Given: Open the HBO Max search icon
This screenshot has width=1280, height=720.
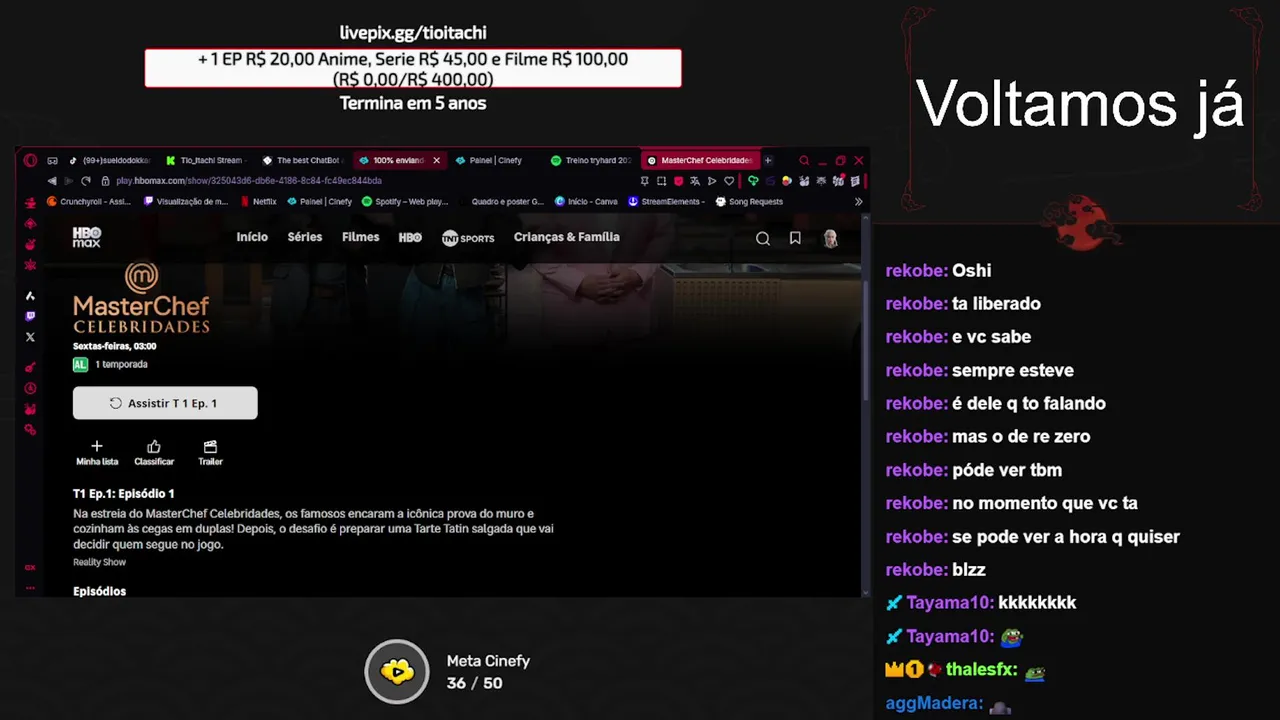Looking at the screenshot, I should (x=763, y=238).
